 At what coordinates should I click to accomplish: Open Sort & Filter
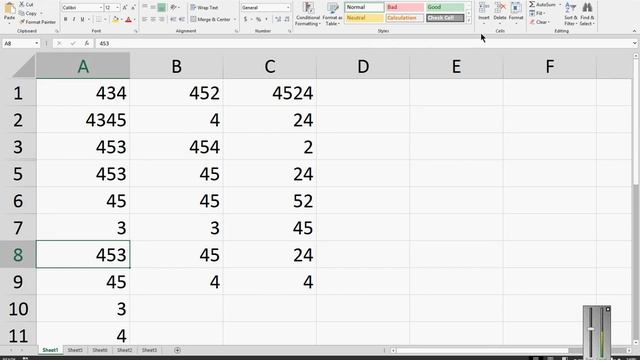click(571, 14)
